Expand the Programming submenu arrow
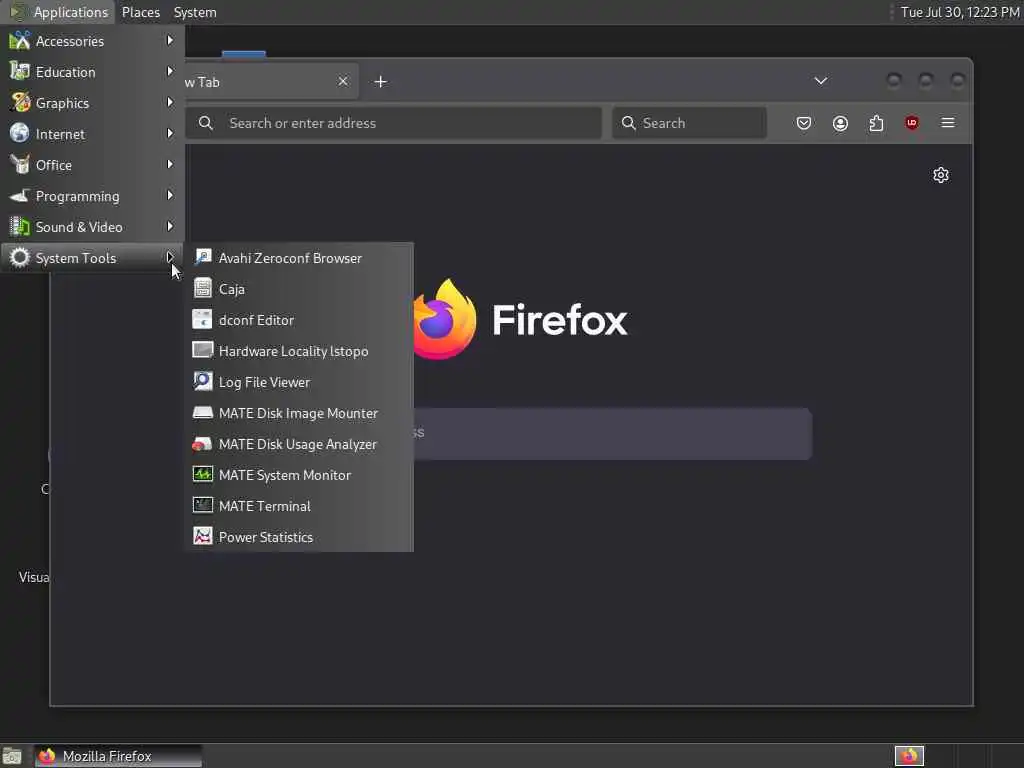 [x=170, y=195]
